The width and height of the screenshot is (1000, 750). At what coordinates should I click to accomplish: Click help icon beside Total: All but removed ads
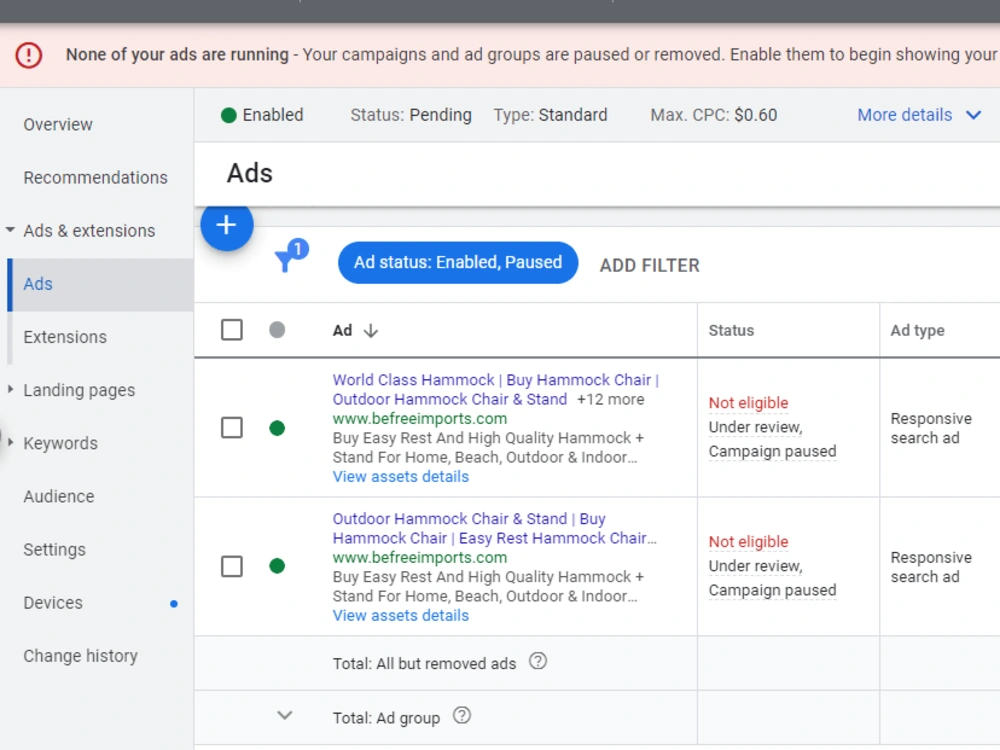pyautogui.click(x=538, y=661)
